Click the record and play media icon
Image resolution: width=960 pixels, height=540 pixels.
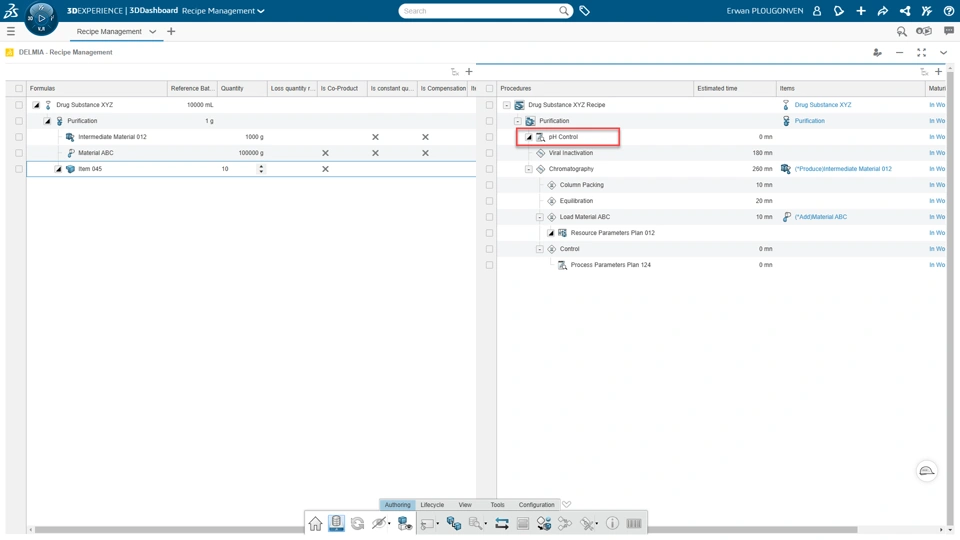pyautogui.click(x=924, y=31)
